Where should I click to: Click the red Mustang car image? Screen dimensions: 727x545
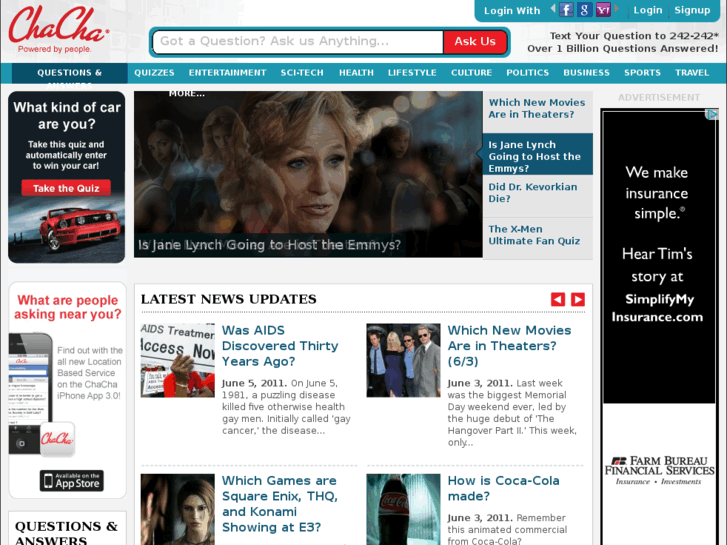point(79,228)
